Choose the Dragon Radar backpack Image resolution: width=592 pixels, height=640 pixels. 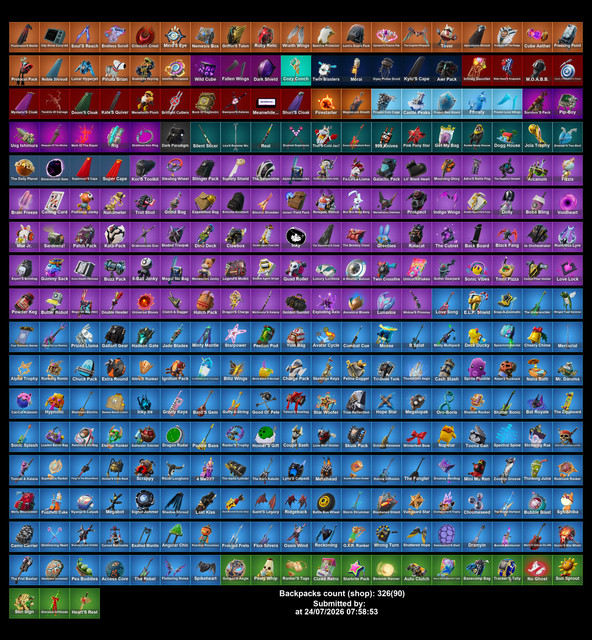(175, 437)
